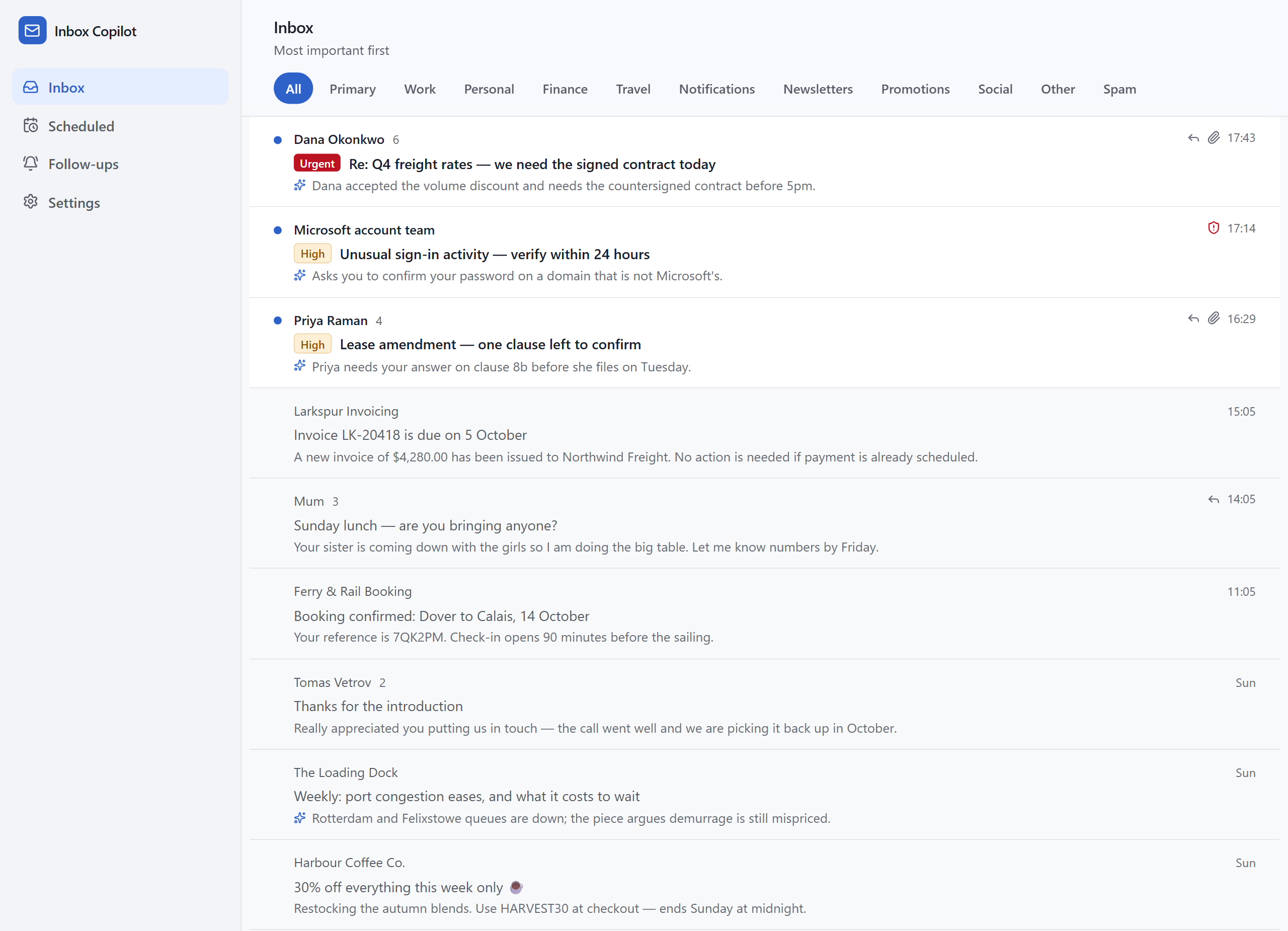Click the Inbox Copilot envelope logo
The height and width of the screenshot is (931, 1288).
(x=32, y=31)
